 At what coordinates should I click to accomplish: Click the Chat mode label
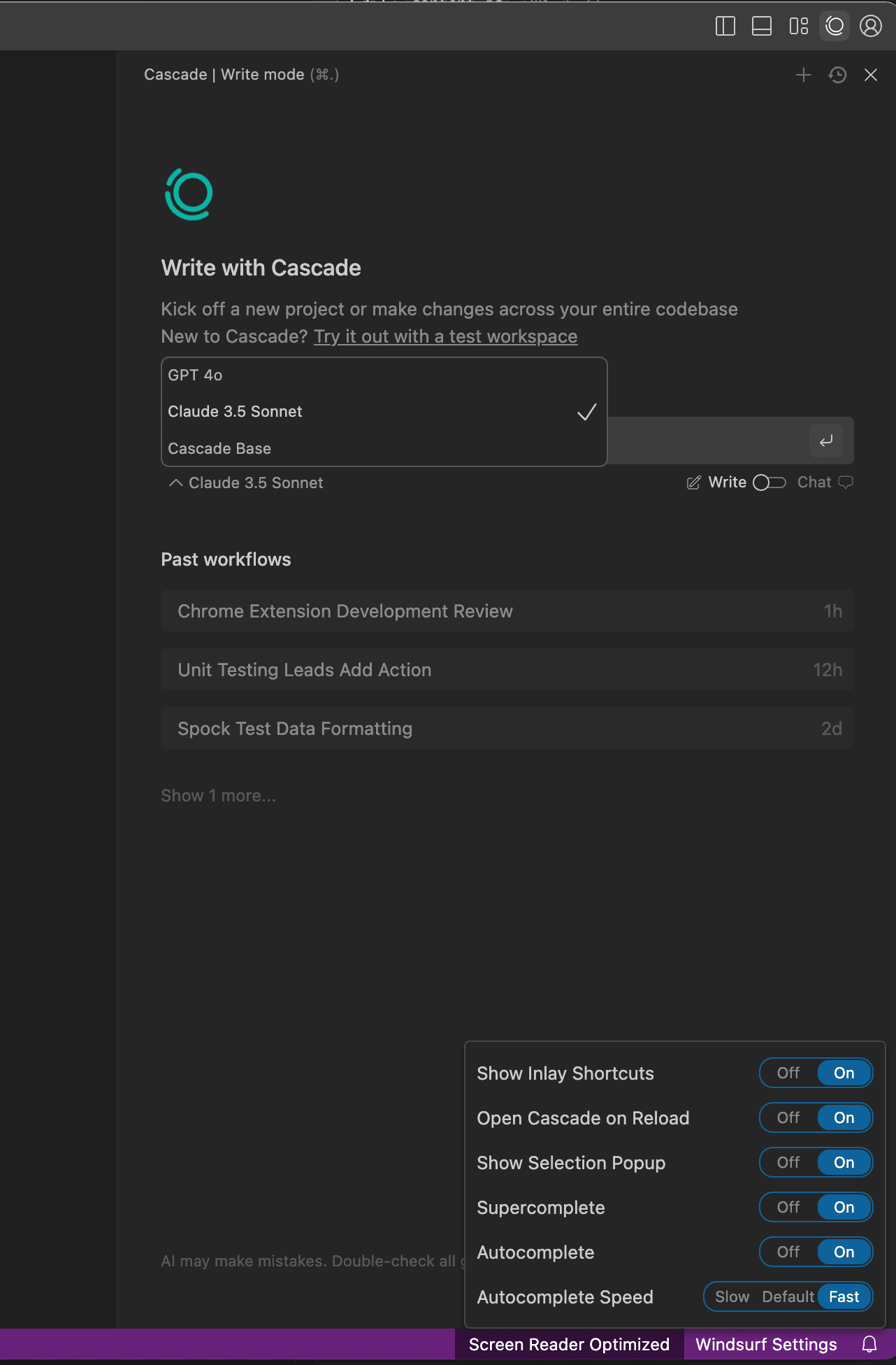814,483
